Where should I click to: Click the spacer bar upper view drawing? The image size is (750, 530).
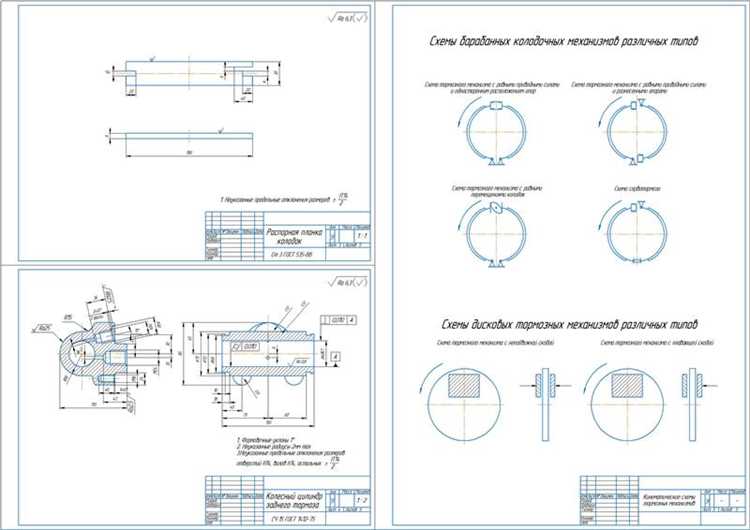click(x=188, y=74)
